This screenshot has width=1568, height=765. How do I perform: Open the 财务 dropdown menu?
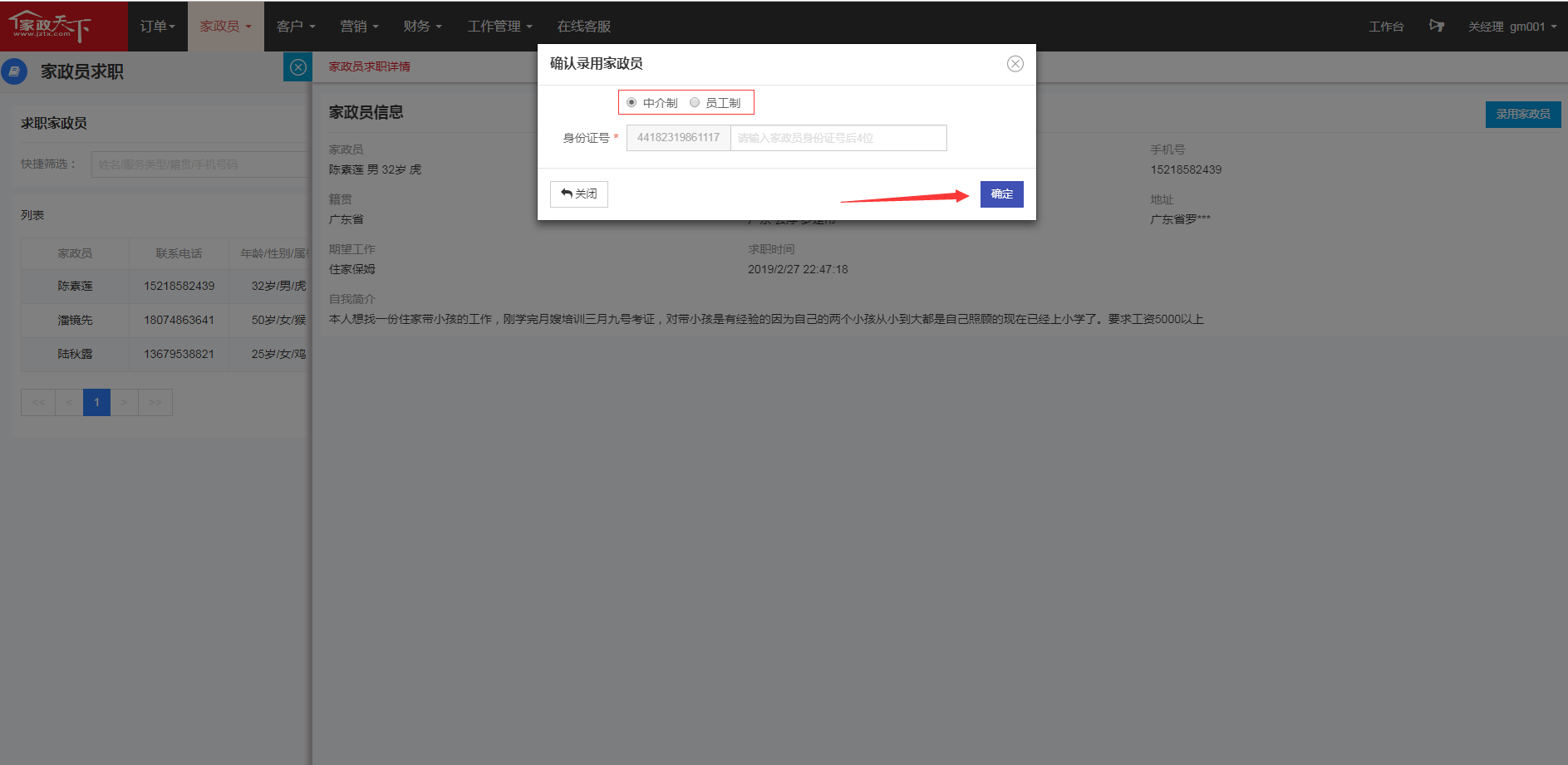(x=422, y=27)
